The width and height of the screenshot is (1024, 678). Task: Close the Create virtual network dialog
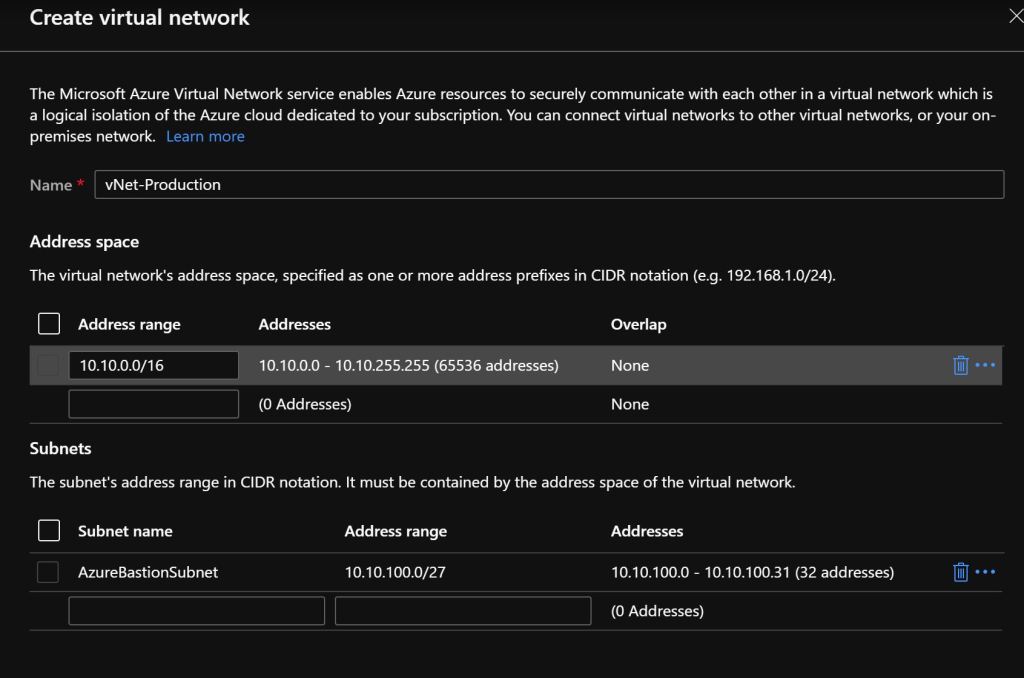(x=1016, y=14)
